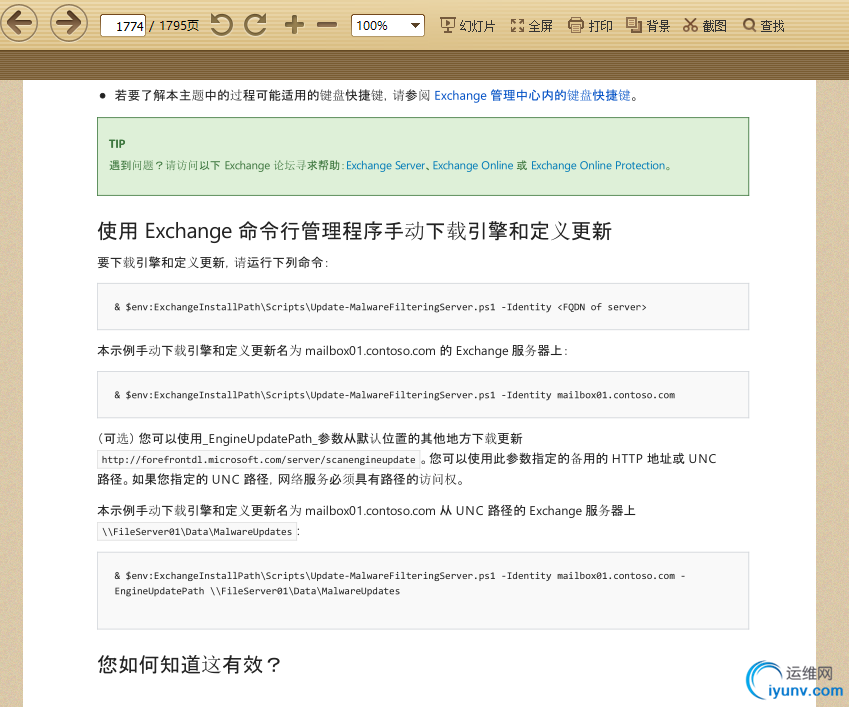
Task: Click the text 要下载引擎和定义更新
Action: [x=161, y=263]
